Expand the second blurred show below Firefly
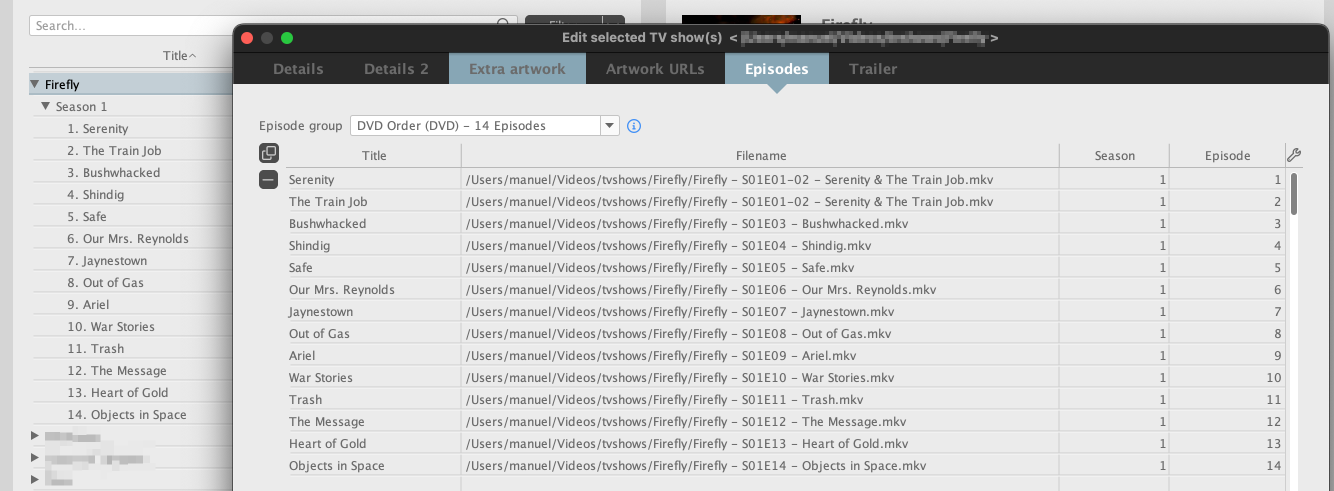Screen dimensions: 1334x491 coord(36,458)
